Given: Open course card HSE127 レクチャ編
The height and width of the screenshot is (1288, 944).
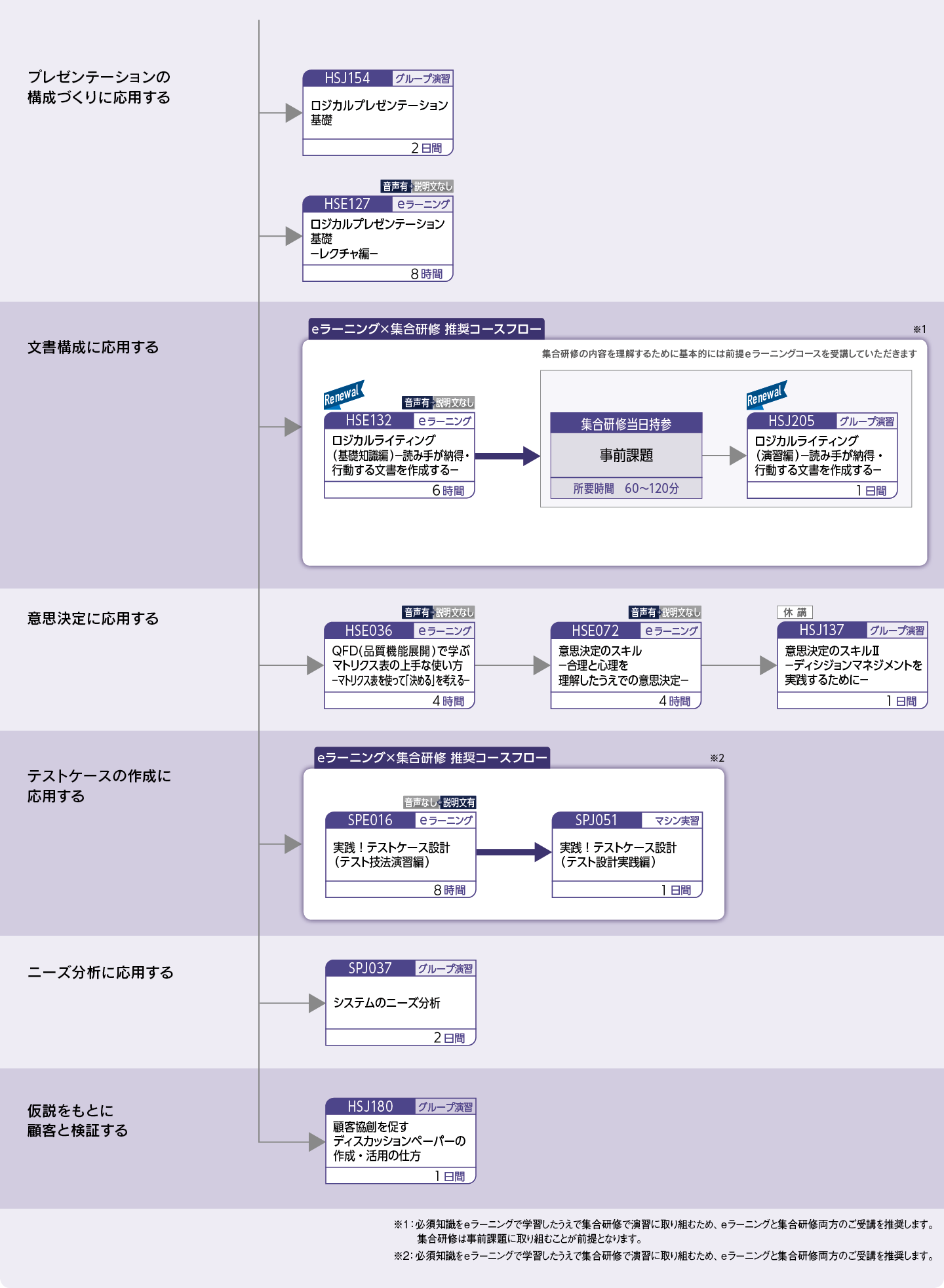Looking at the screenshot, I should [378, 239].
